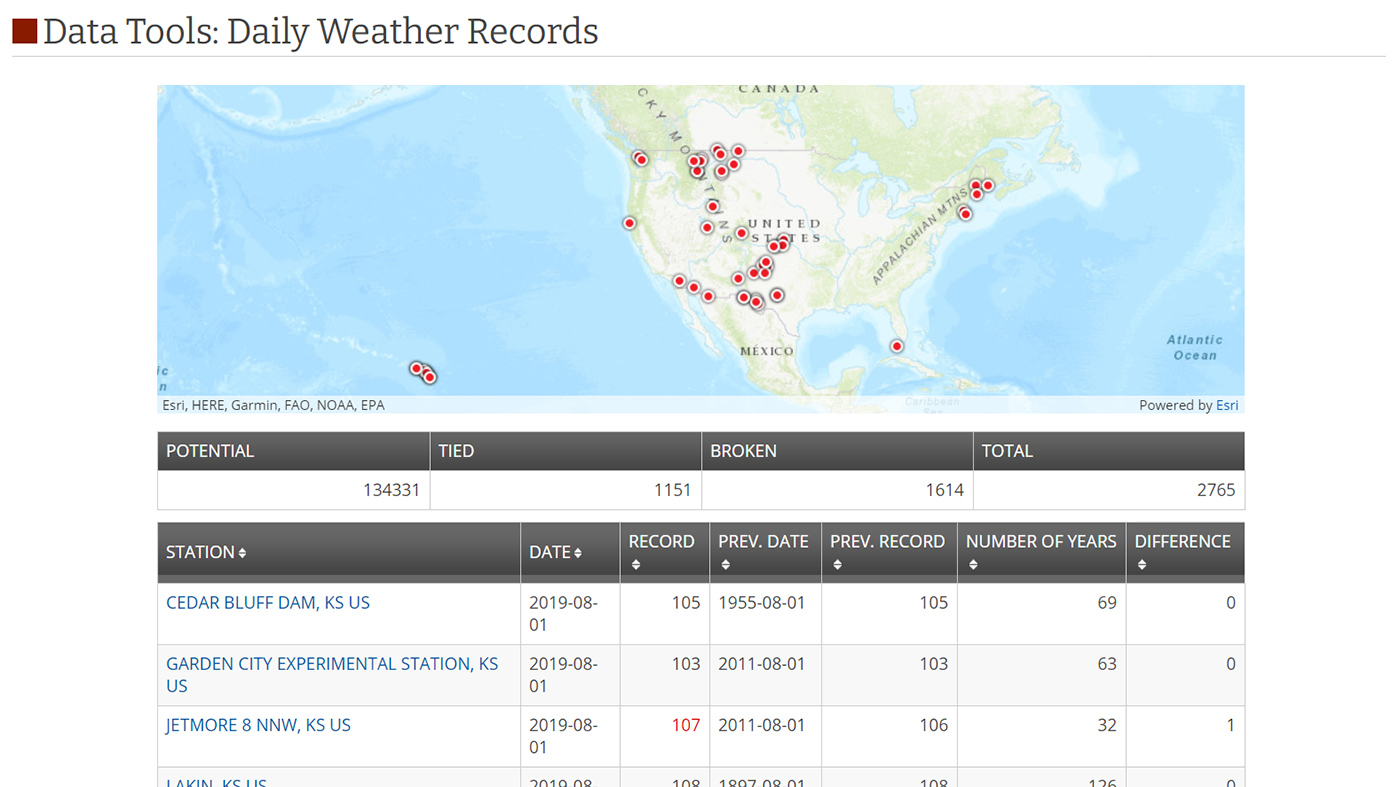
Task: Click sort icon under Number of Years
Action: point(973,565)
